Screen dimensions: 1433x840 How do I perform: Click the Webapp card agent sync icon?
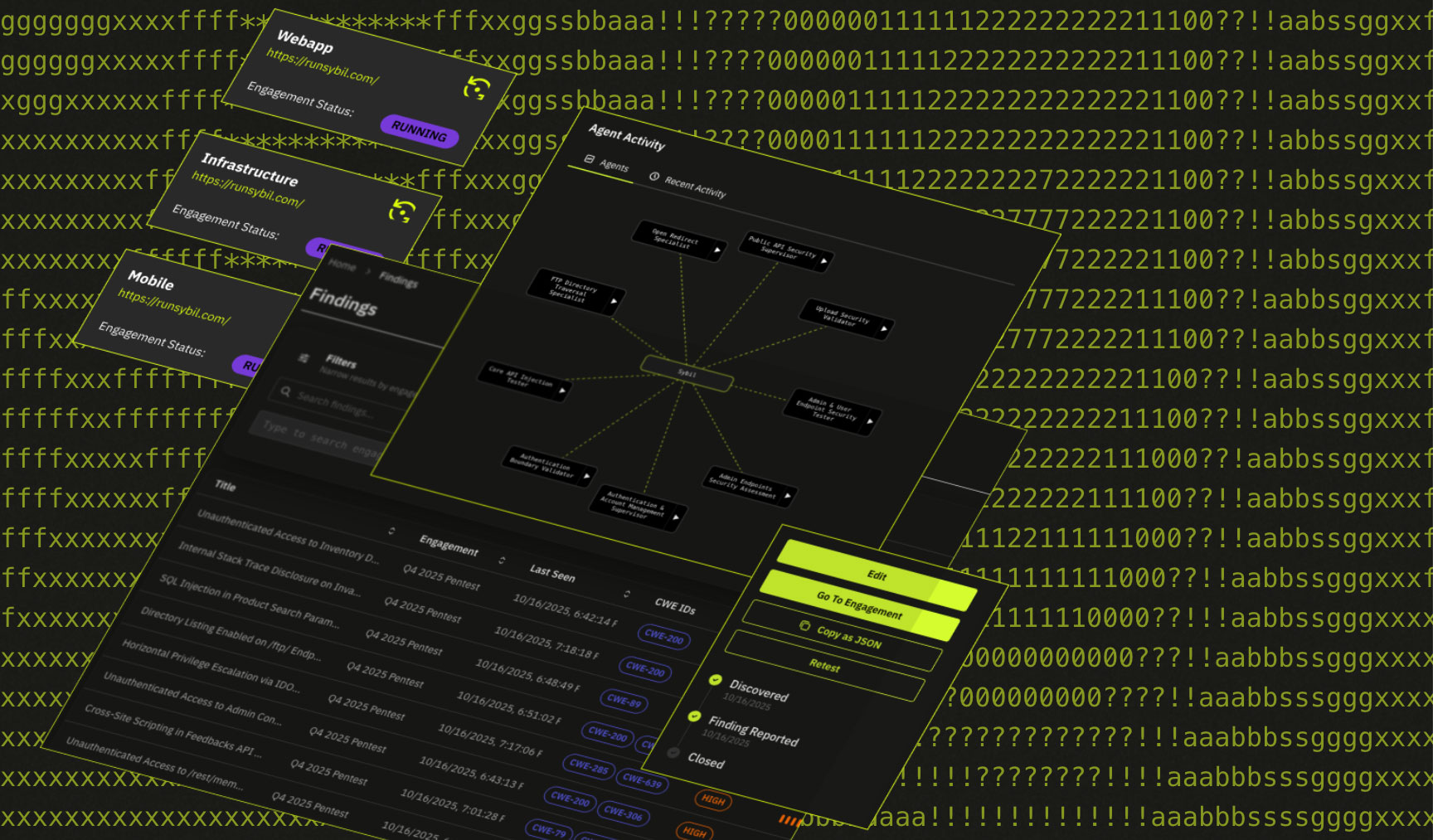[x=476, y=88]
